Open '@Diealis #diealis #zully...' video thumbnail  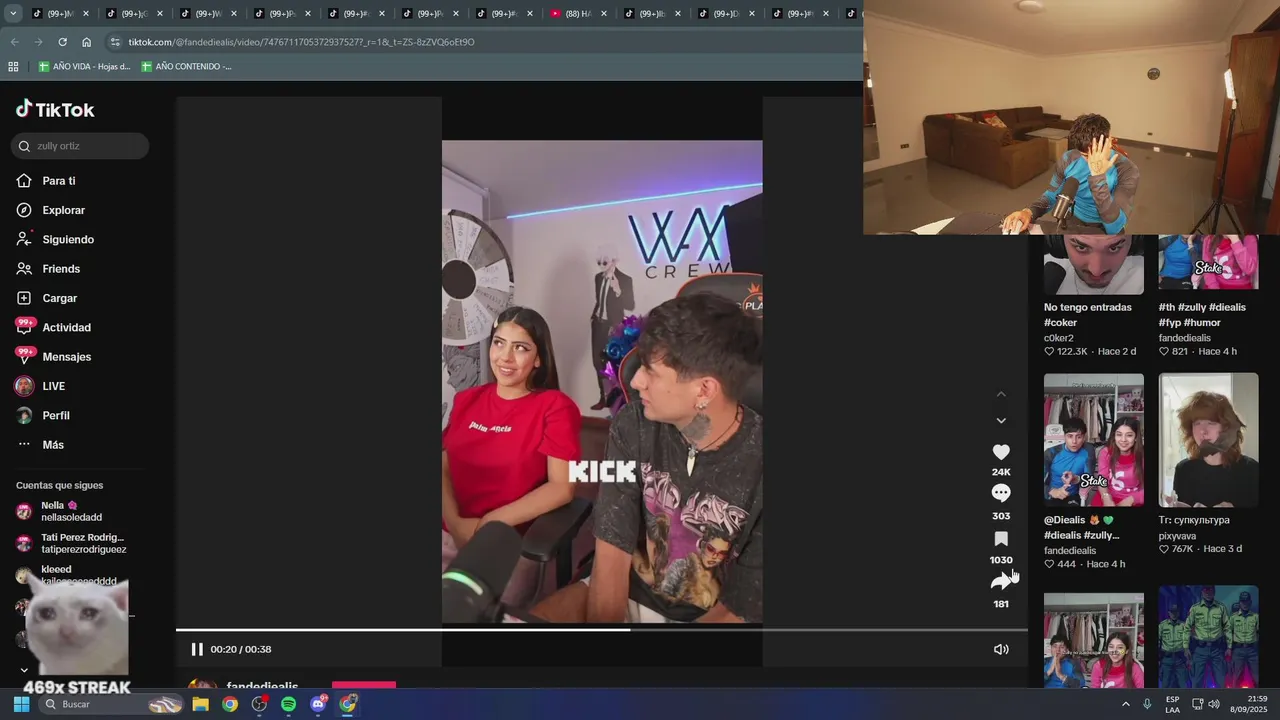[x=1094, y=440]
